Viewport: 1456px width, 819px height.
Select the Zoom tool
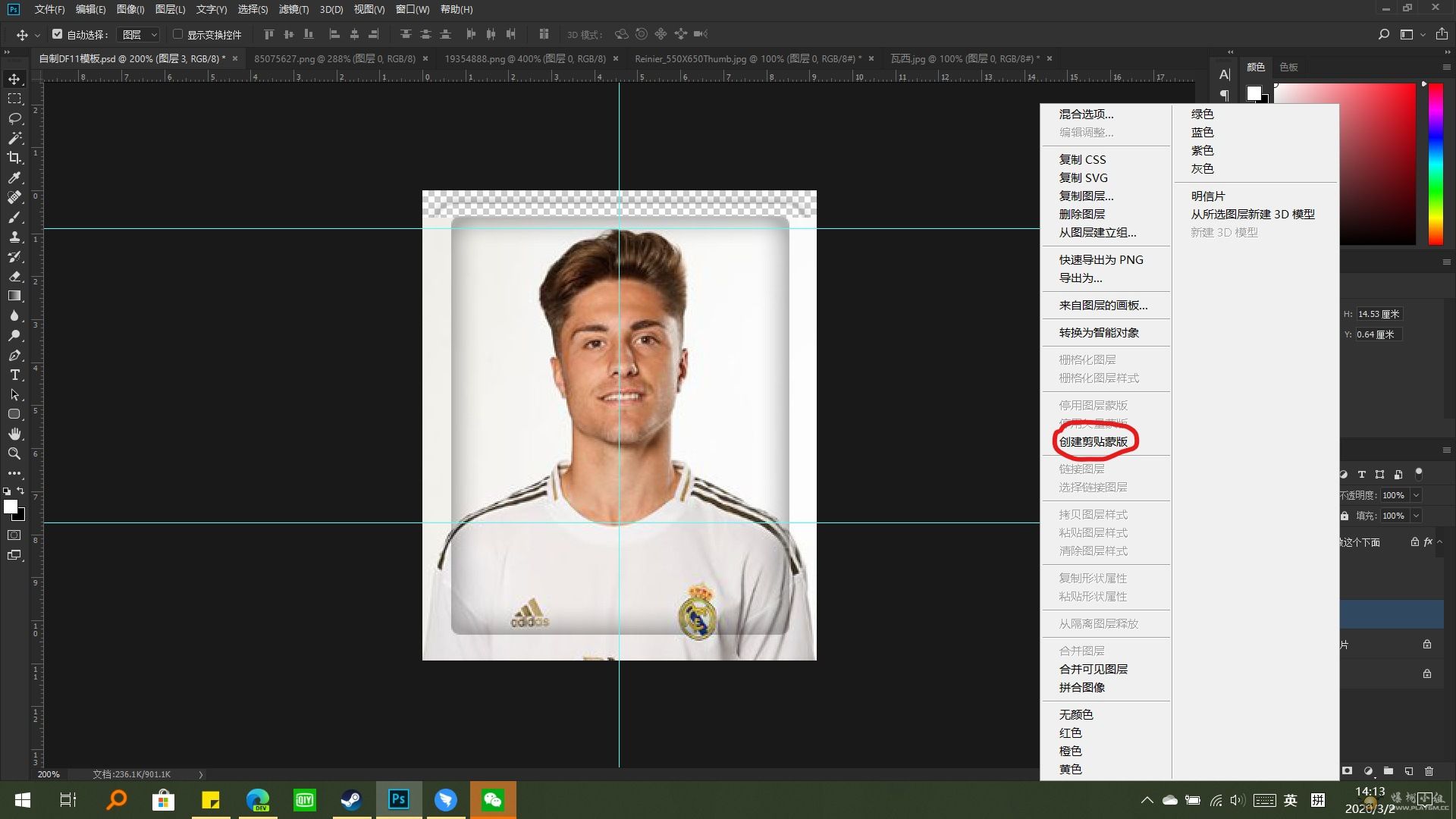tap(14, 453)
